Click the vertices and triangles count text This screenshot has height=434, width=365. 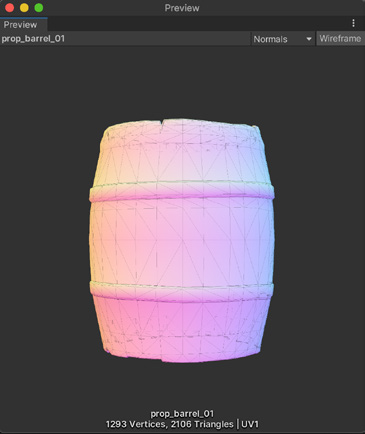pyautogui.click(x=169, y=424)
